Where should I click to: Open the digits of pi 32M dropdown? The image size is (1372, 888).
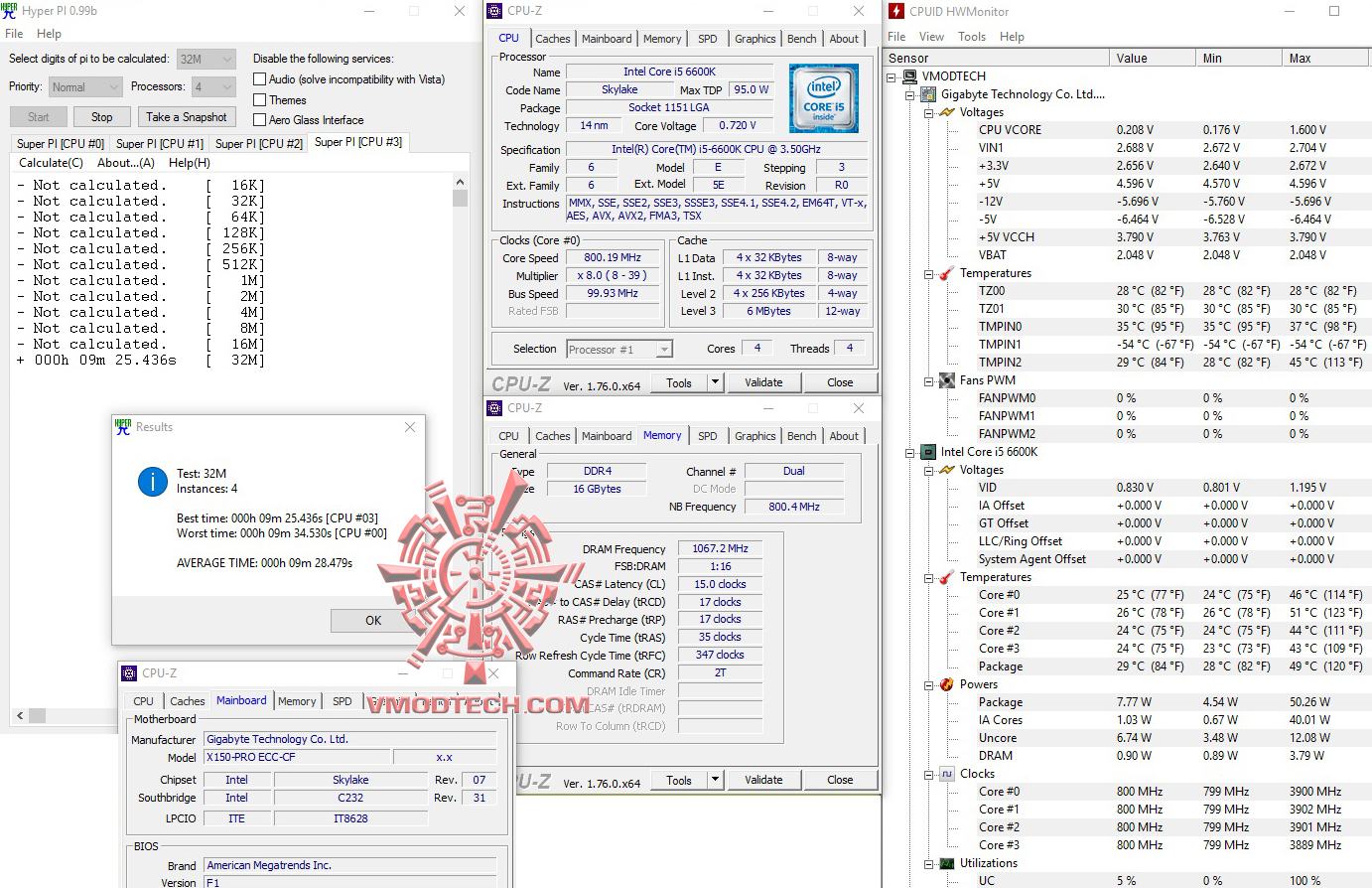pyautogui.click(x=206, y=59)
